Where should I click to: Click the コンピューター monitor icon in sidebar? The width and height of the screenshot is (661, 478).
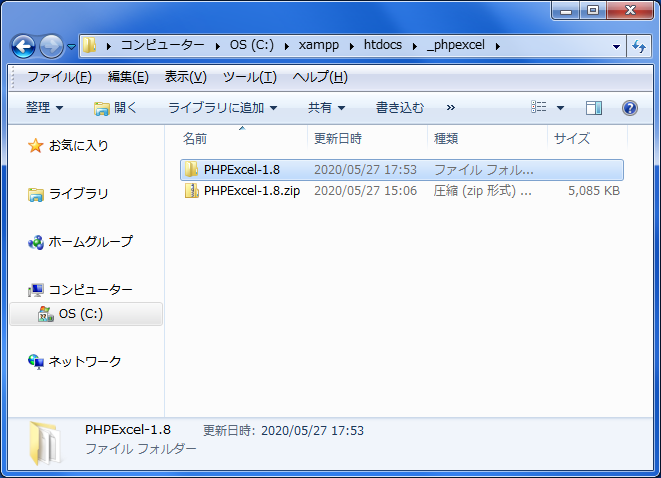36,290
